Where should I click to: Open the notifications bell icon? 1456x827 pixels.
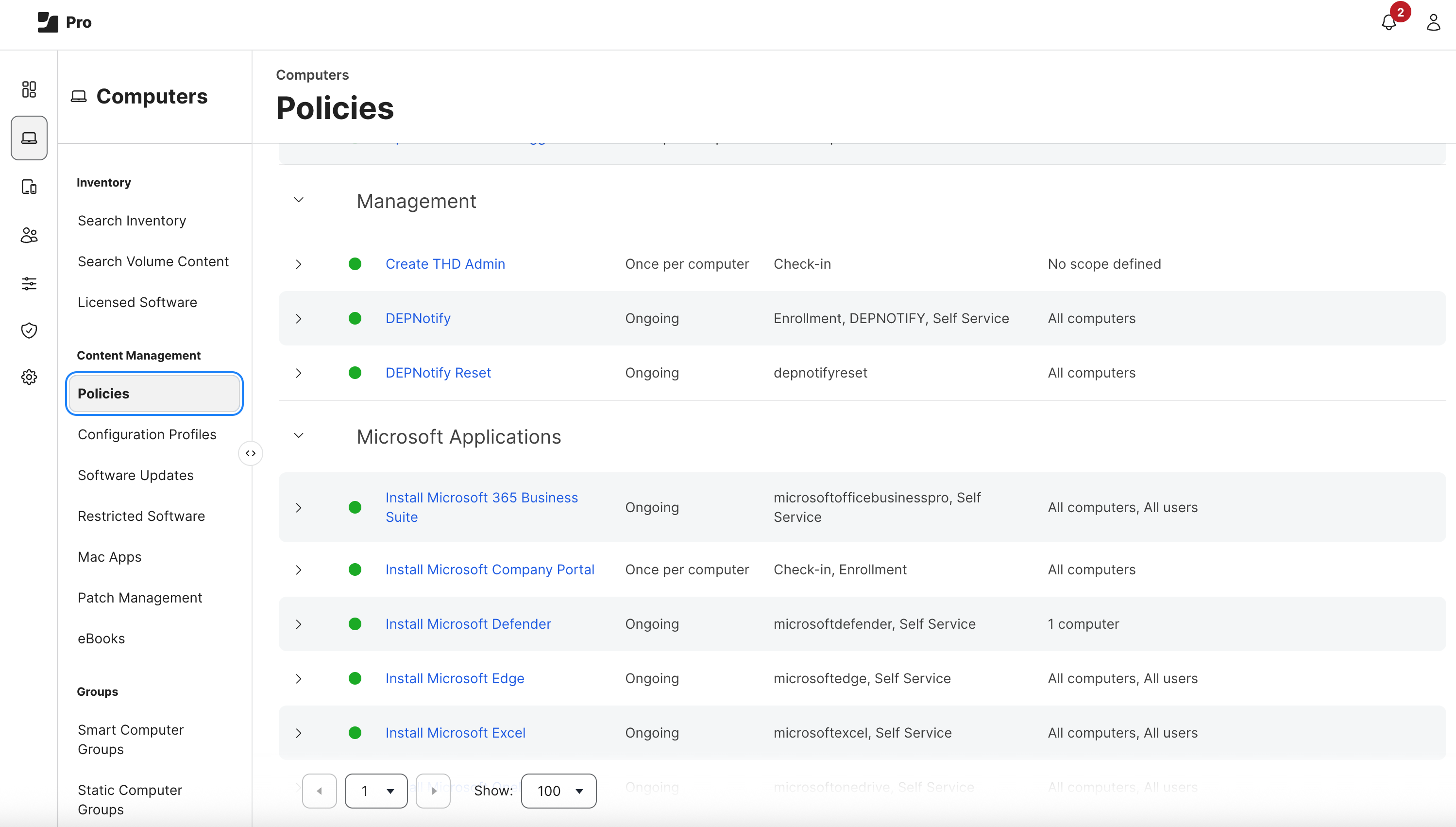click(x=1388, y=22)
